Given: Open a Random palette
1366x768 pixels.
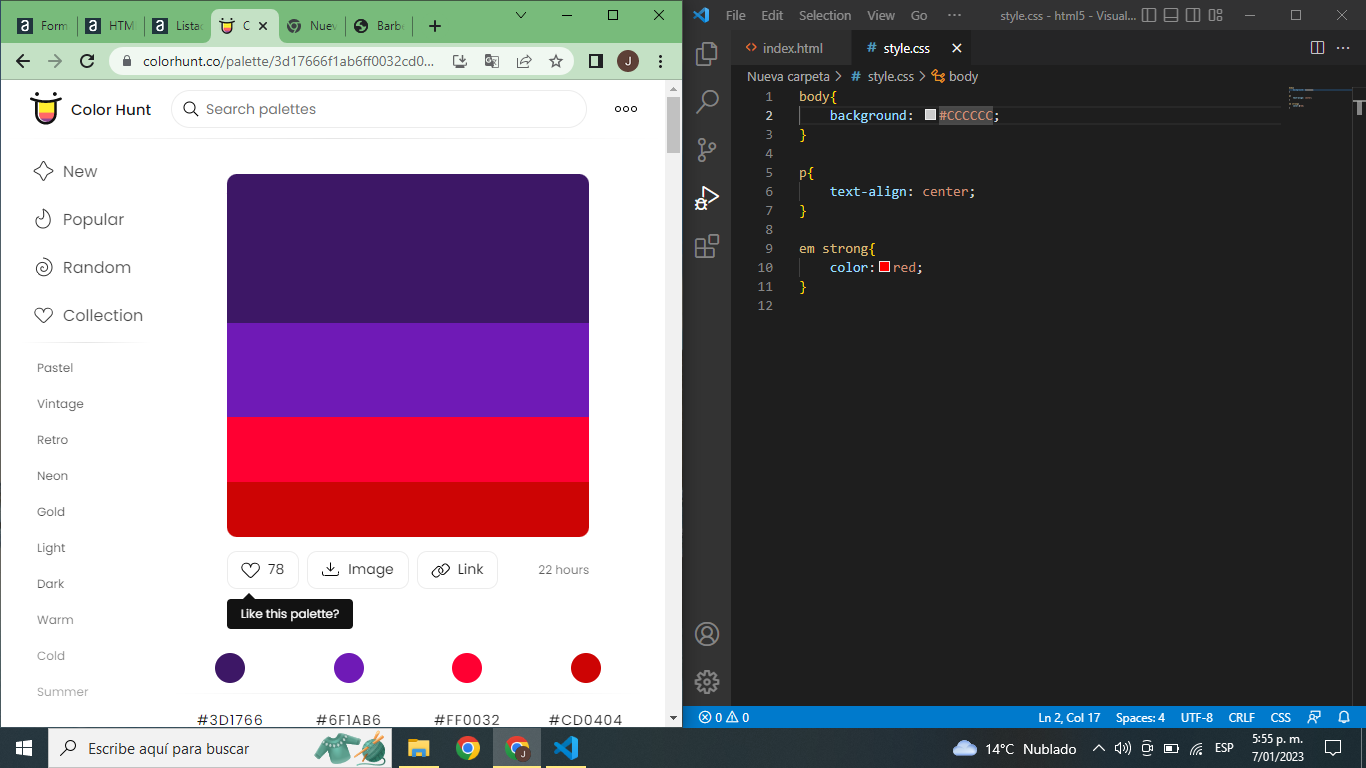Looking at the screenshot, I should (82, 267).
